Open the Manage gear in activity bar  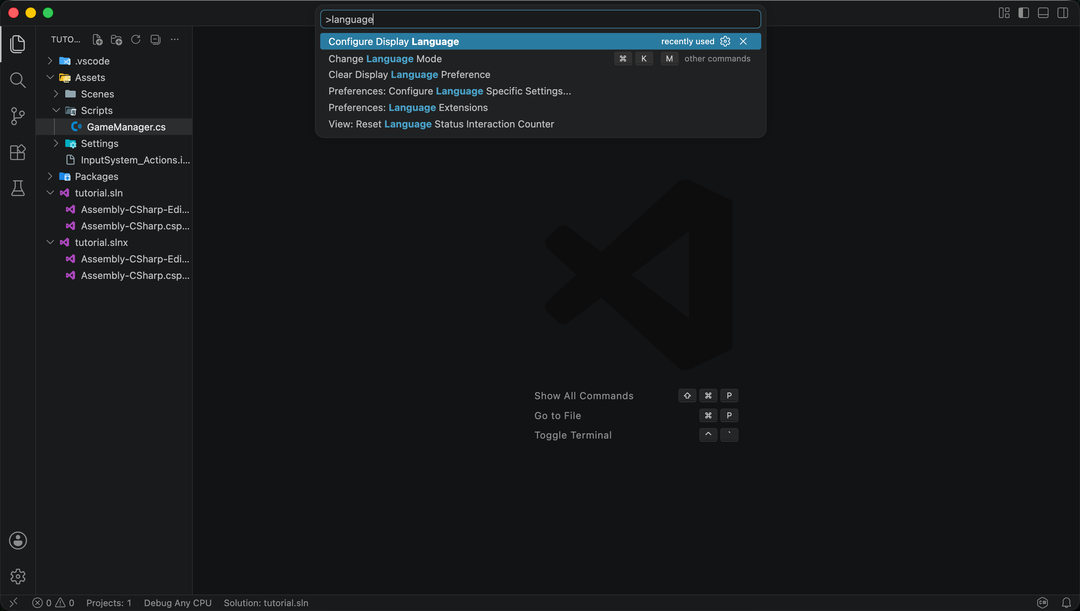(18, 577)
